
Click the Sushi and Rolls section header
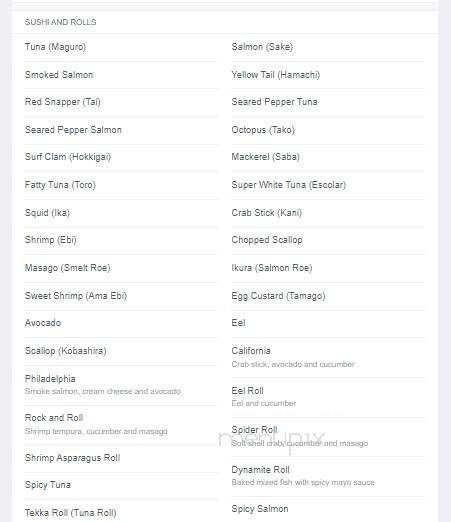coord(60,22)
